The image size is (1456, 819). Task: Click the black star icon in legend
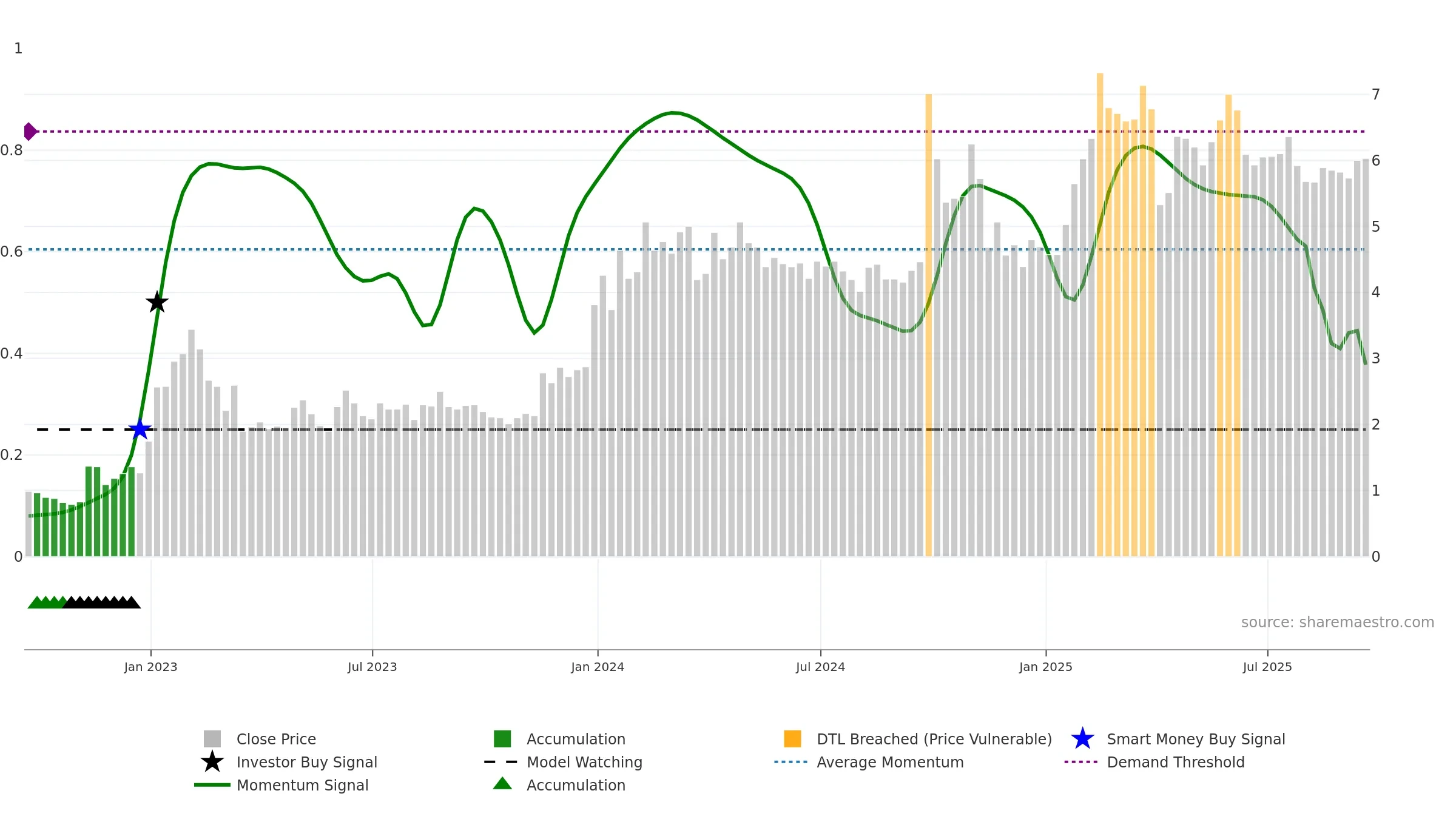pyautogui.click(x=212, y=761)
